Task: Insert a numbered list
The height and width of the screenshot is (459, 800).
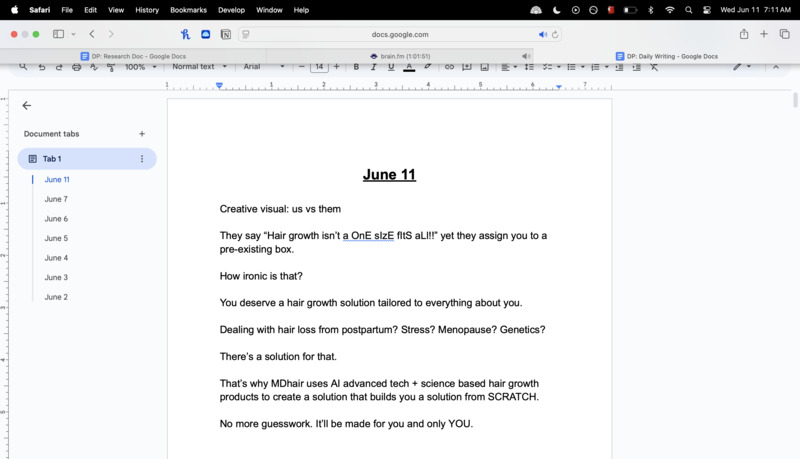Action: (x=595, y=67)
